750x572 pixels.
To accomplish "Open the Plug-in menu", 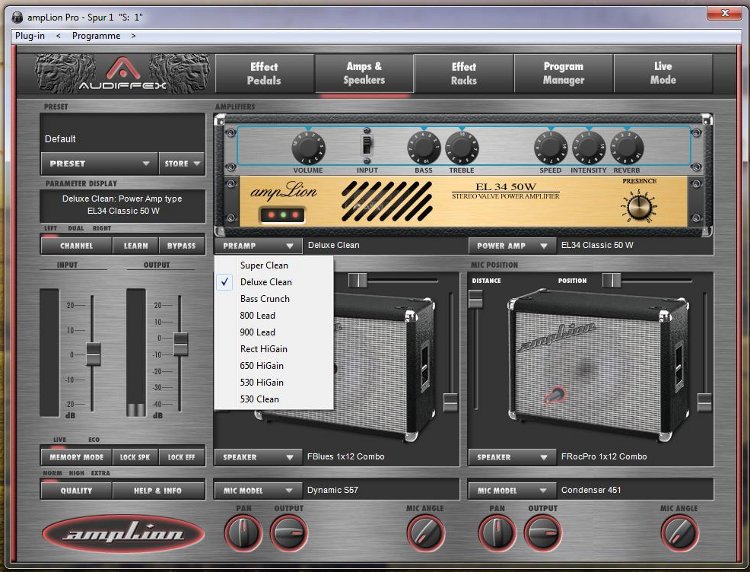I will pyautogui.click(x=30, y=36).
